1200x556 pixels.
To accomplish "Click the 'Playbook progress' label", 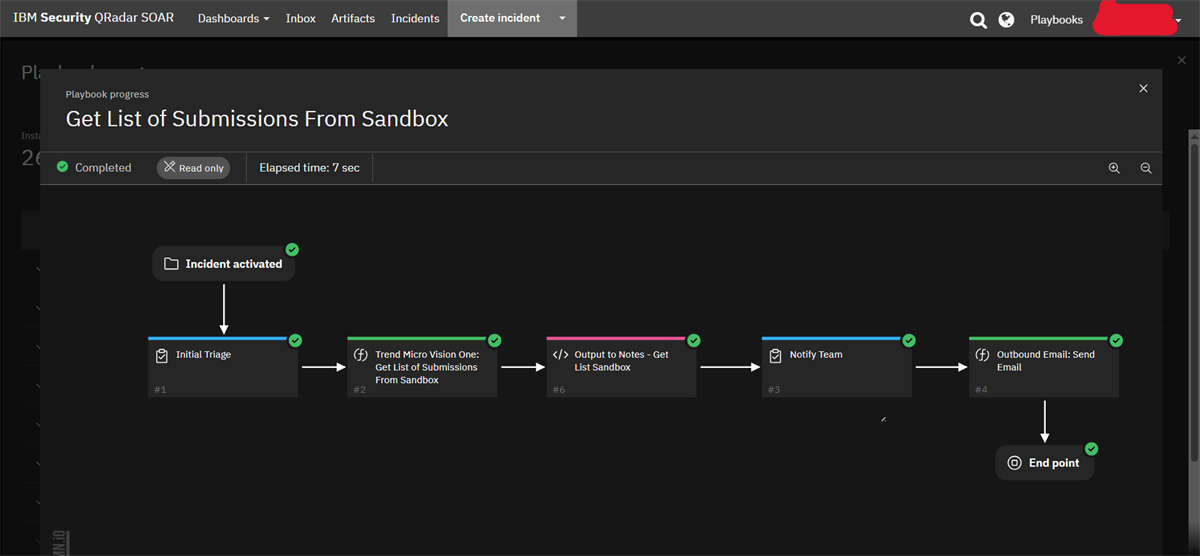I will tap(107, 94).
